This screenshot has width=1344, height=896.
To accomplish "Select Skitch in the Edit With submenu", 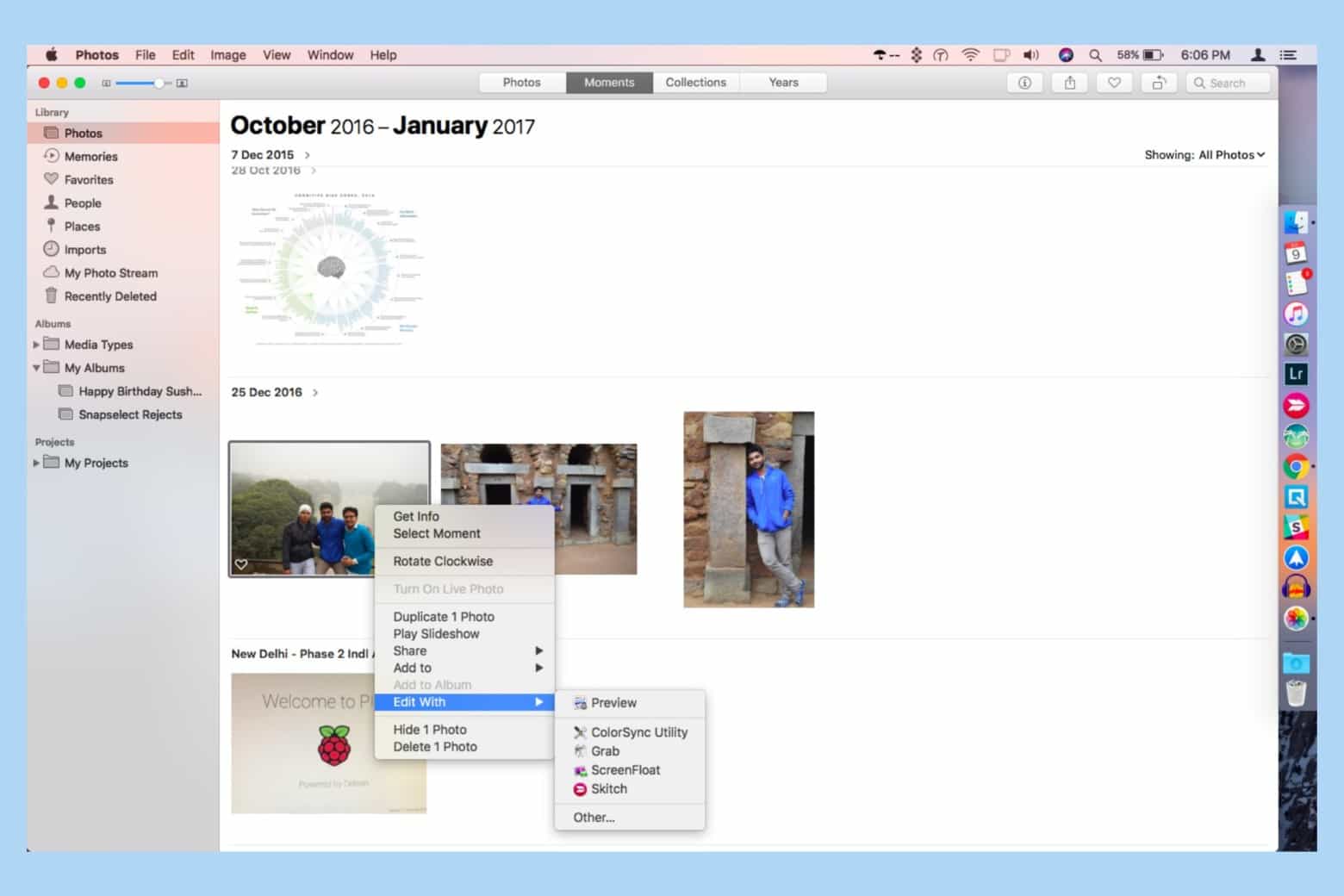I will 608,789.
